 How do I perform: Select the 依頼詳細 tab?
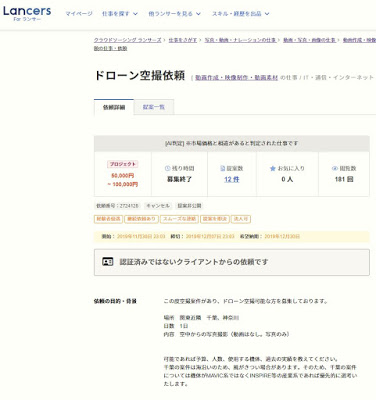coord(114,107)
